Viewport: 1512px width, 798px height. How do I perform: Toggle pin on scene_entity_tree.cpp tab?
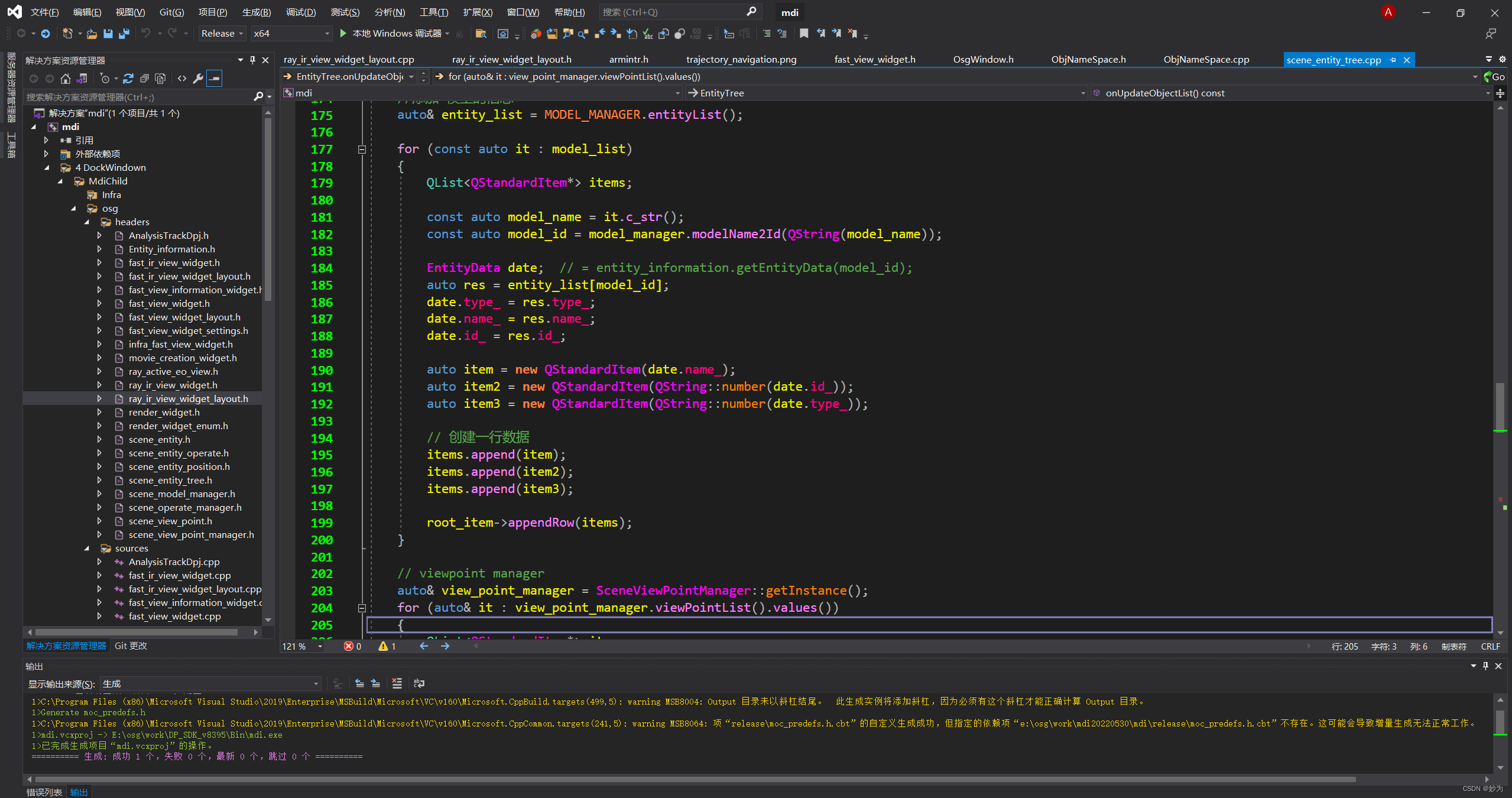1393,60
